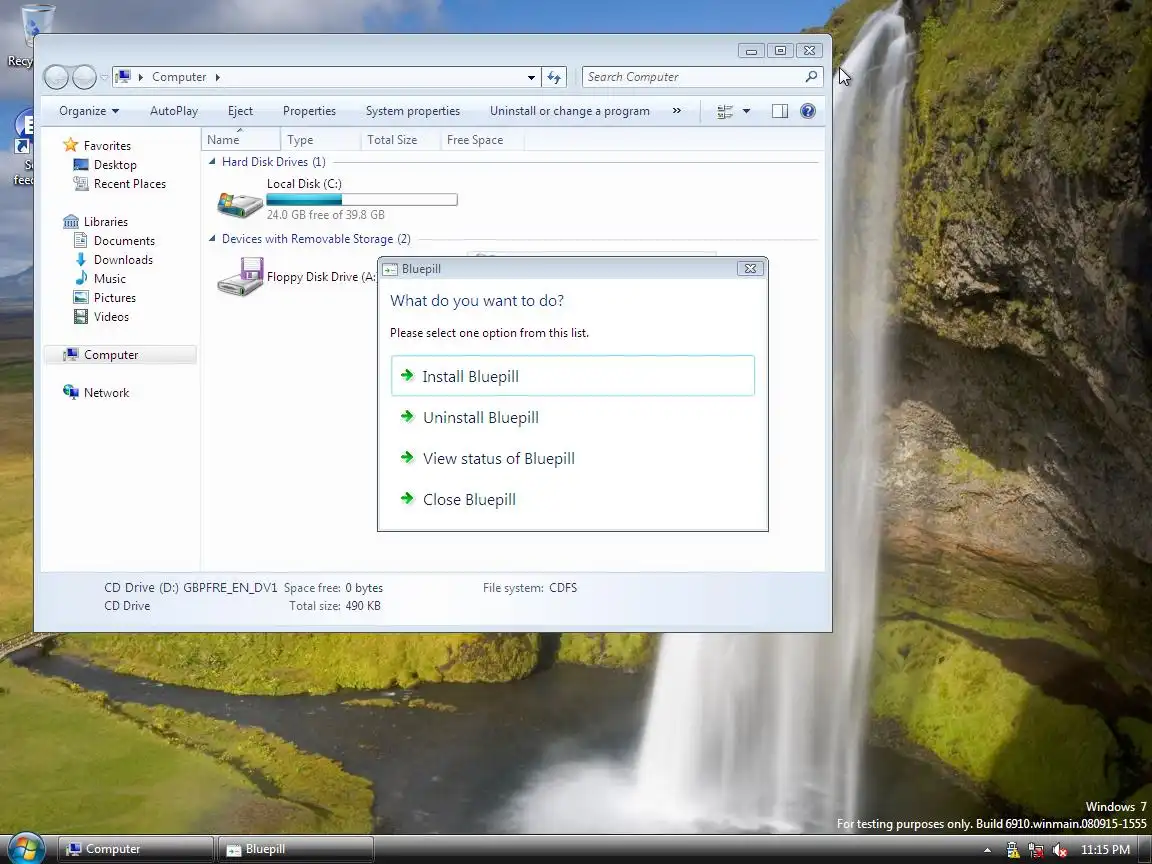Maximize the Computer Explorer window
1152x864 pixels.
780,51
